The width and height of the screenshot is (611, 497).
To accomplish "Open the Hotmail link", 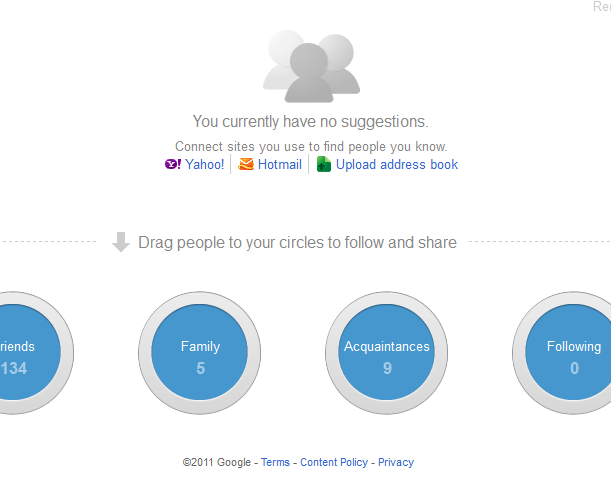I will pos(279,165).
